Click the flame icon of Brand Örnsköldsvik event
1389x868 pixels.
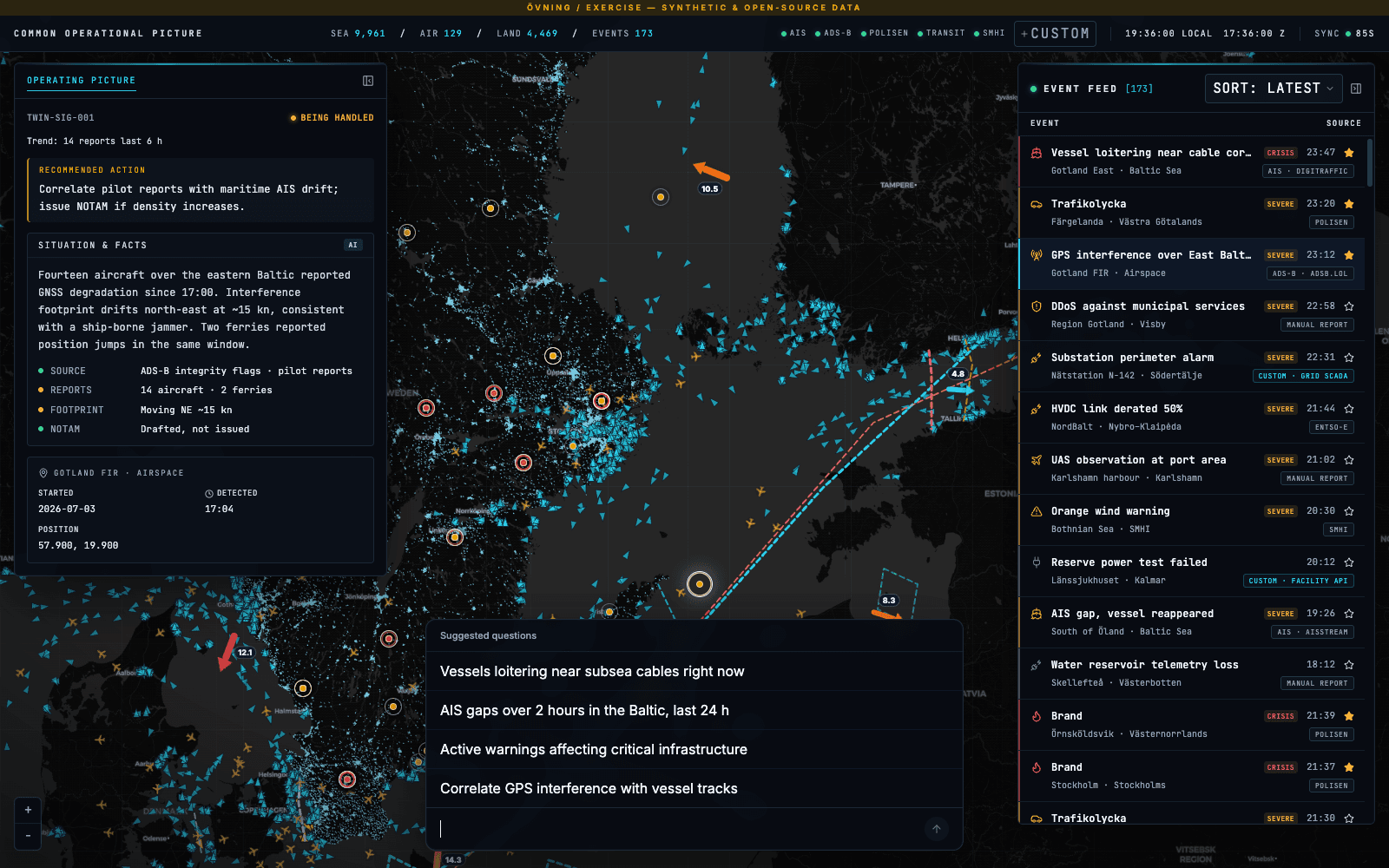(1036, 716)
